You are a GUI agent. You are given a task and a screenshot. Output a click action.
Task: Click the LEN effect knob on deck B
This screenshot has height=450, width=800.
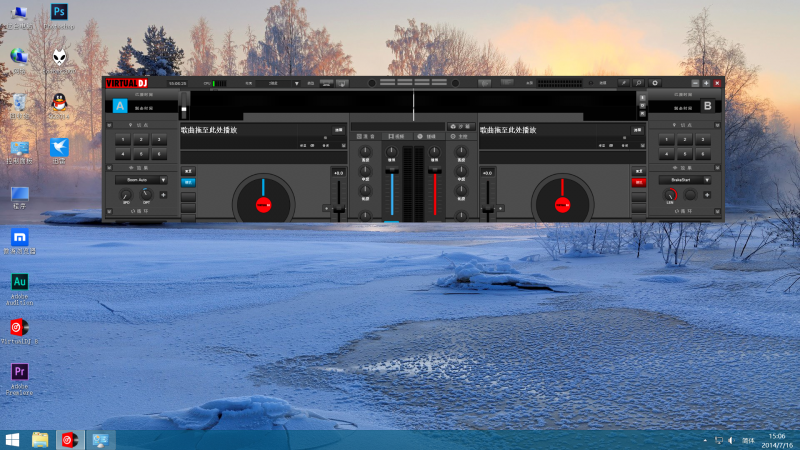[670, 195]
